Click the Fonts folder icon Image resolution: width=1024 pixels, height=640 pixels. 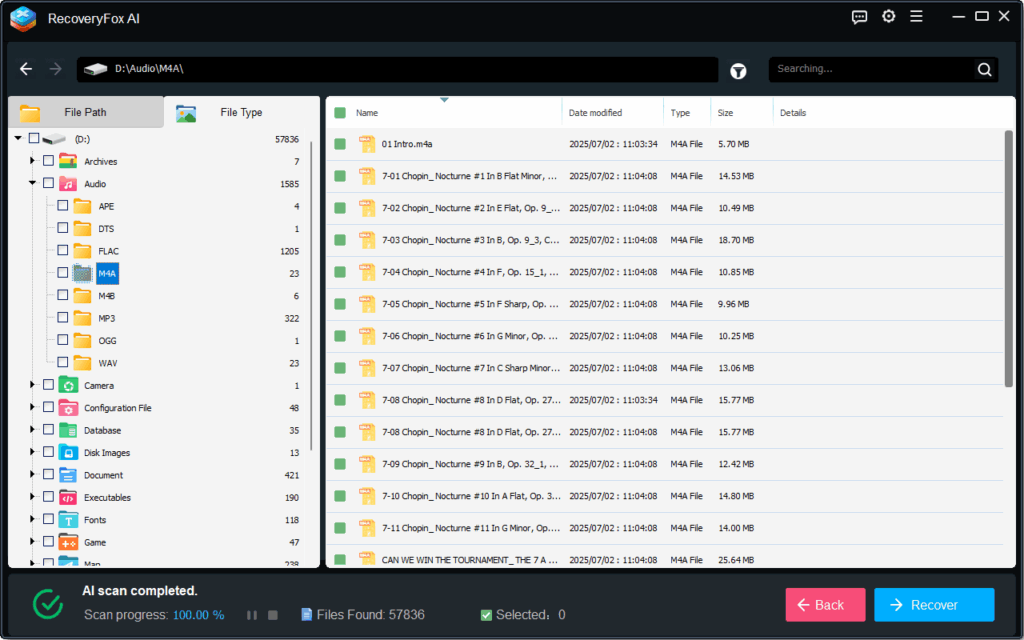click(68, 520)
